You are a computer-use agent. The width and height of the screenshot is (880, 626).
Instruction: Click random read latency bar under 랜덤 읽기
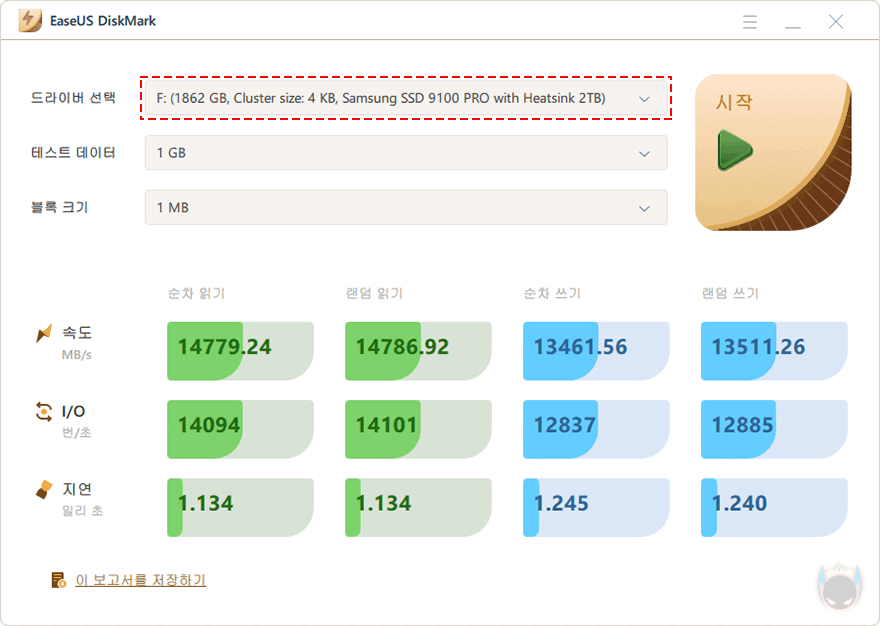(418, 508)
